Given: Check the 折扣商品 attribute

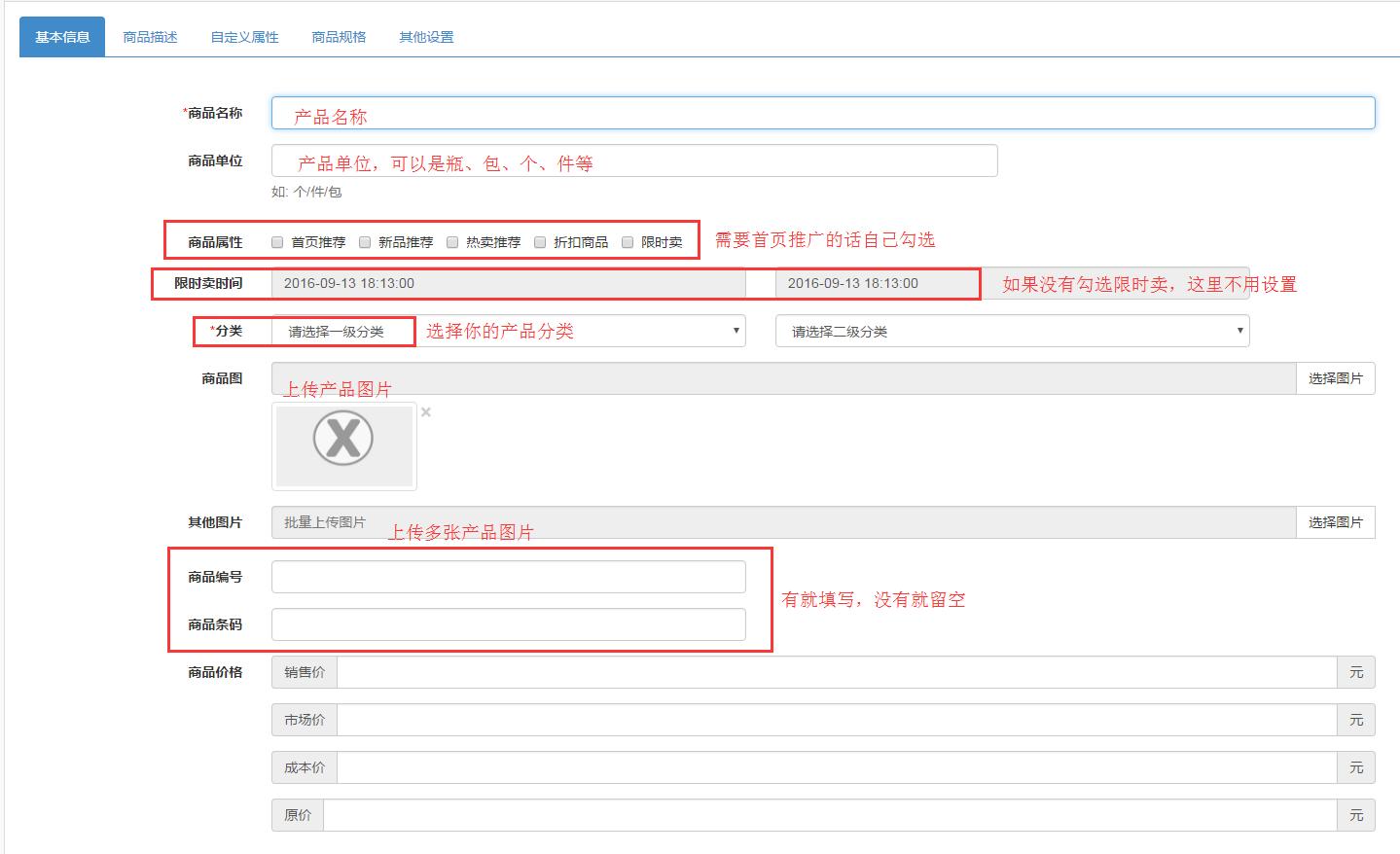Looking at the screenshot, I should tap(540, 241).
